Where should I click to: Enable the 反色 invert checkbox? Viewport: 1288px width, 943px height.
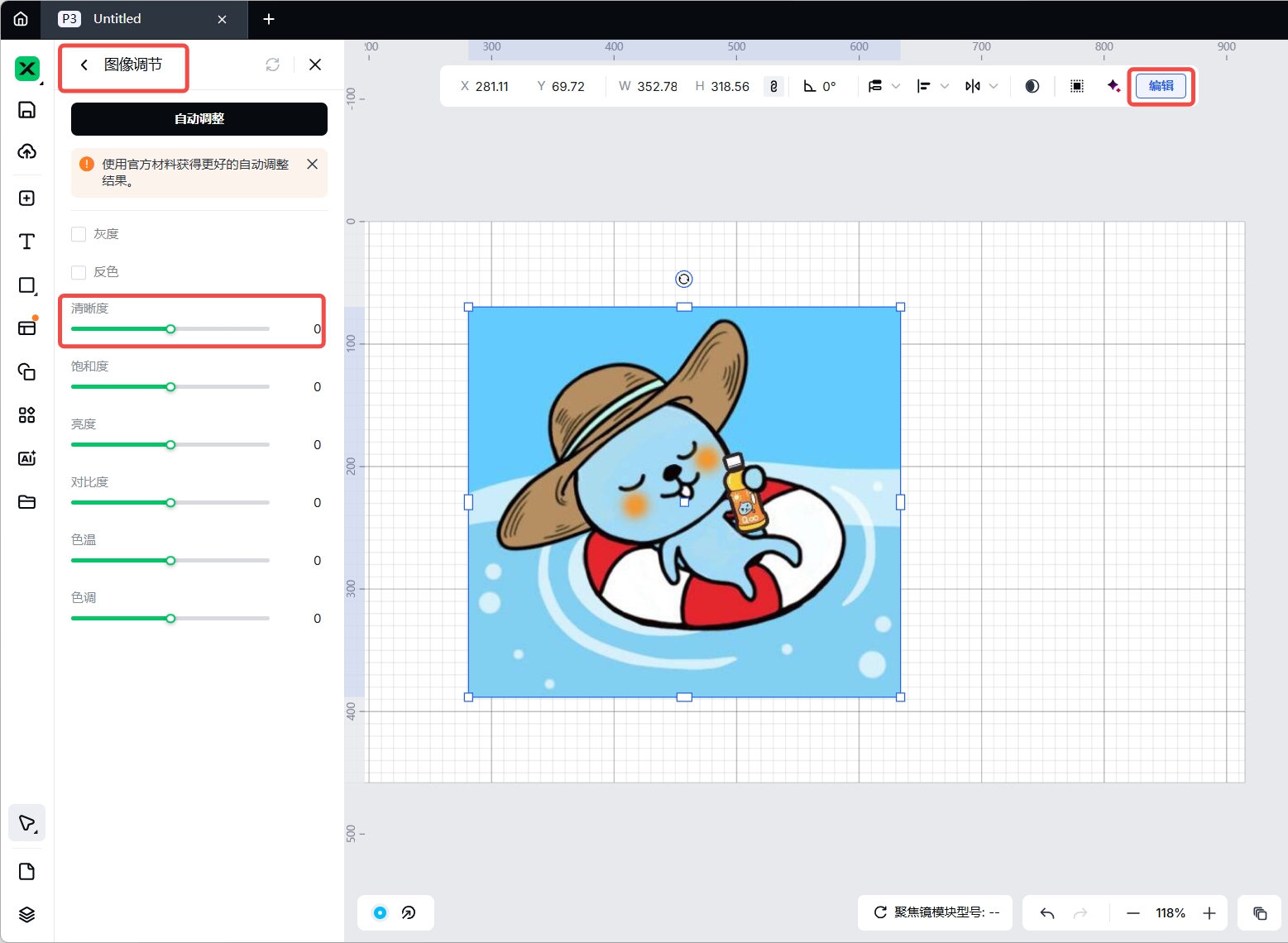[x=79, y=272]
